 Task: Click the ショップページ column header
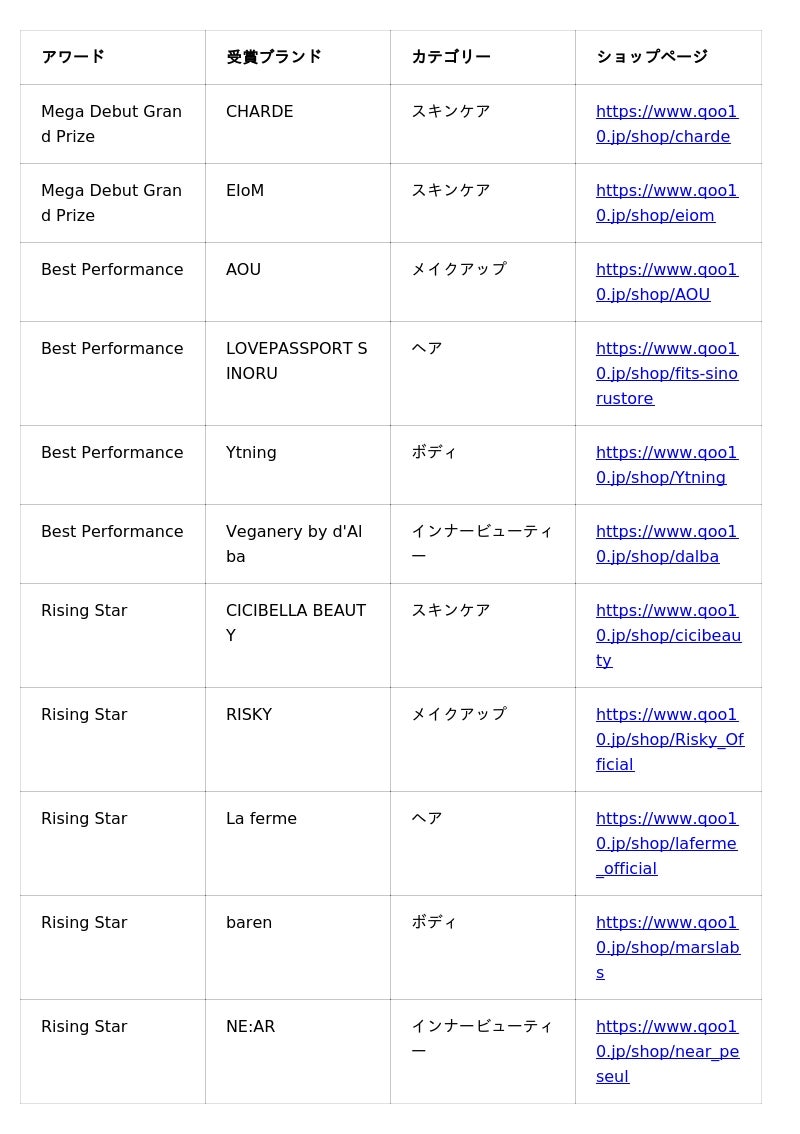pos(652,57)
